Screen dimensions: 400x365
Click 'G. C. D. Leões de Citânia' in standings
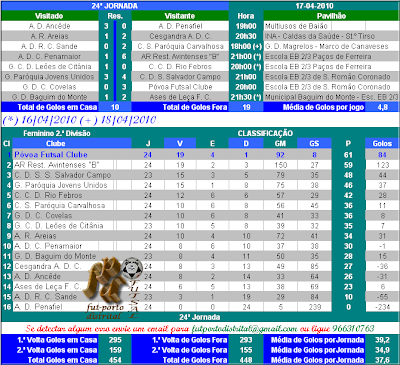pyautogui.click(x=59, y=226)
